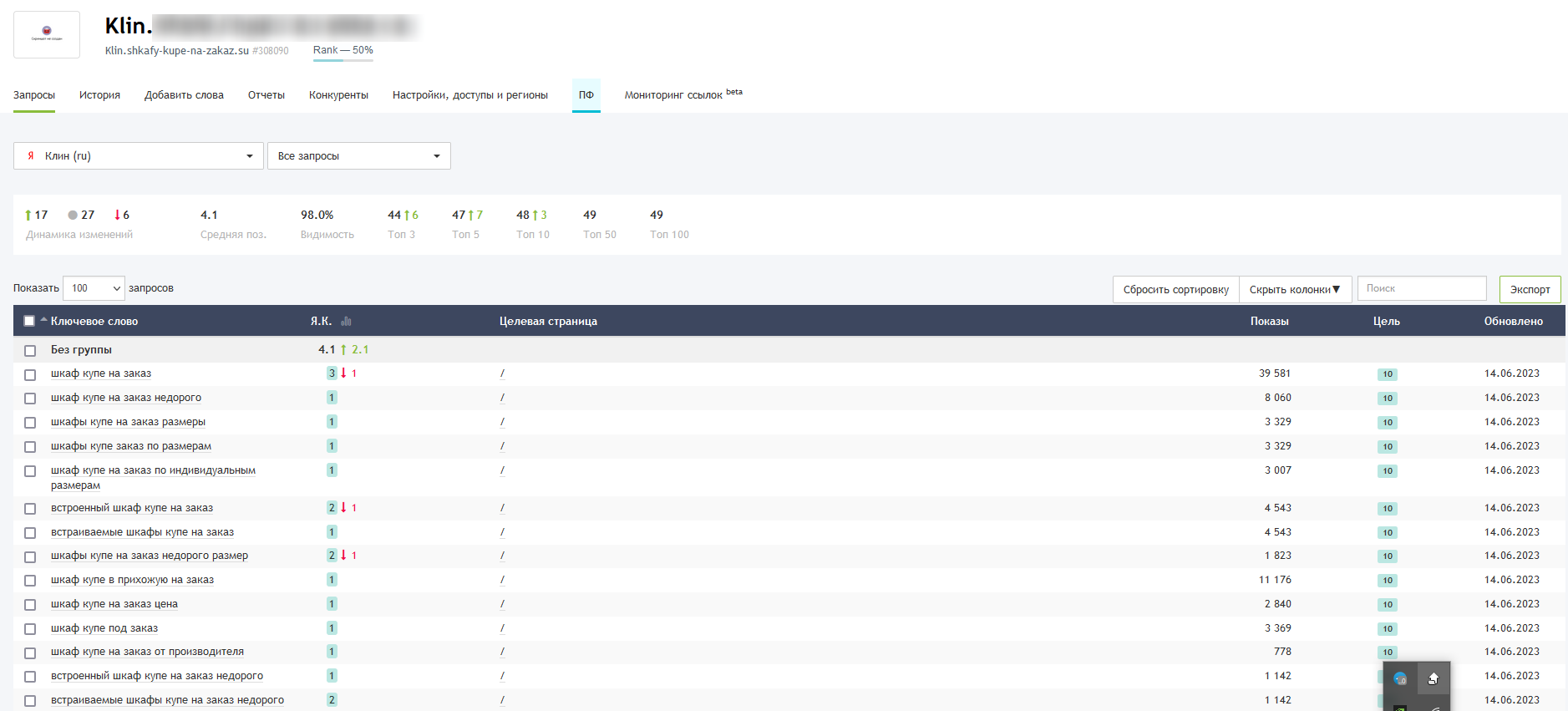Open the Конкуренты tab
This screenshot has height=711, width=1568.
click(x=338, y=95)
